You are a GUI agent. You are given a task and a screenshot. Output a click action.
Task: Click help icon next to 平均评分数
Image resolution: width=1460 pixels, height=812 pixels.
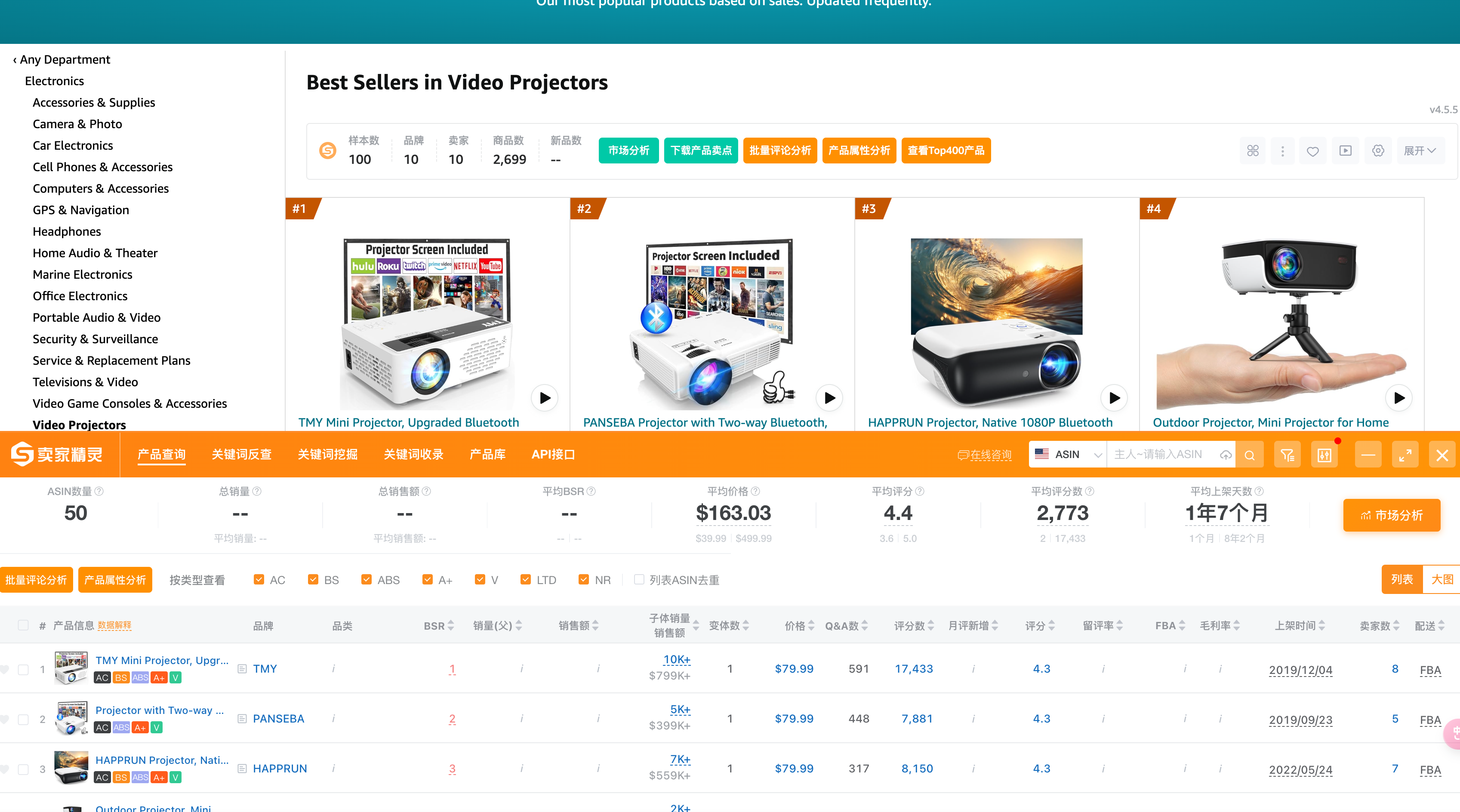tap(1089, 491)
